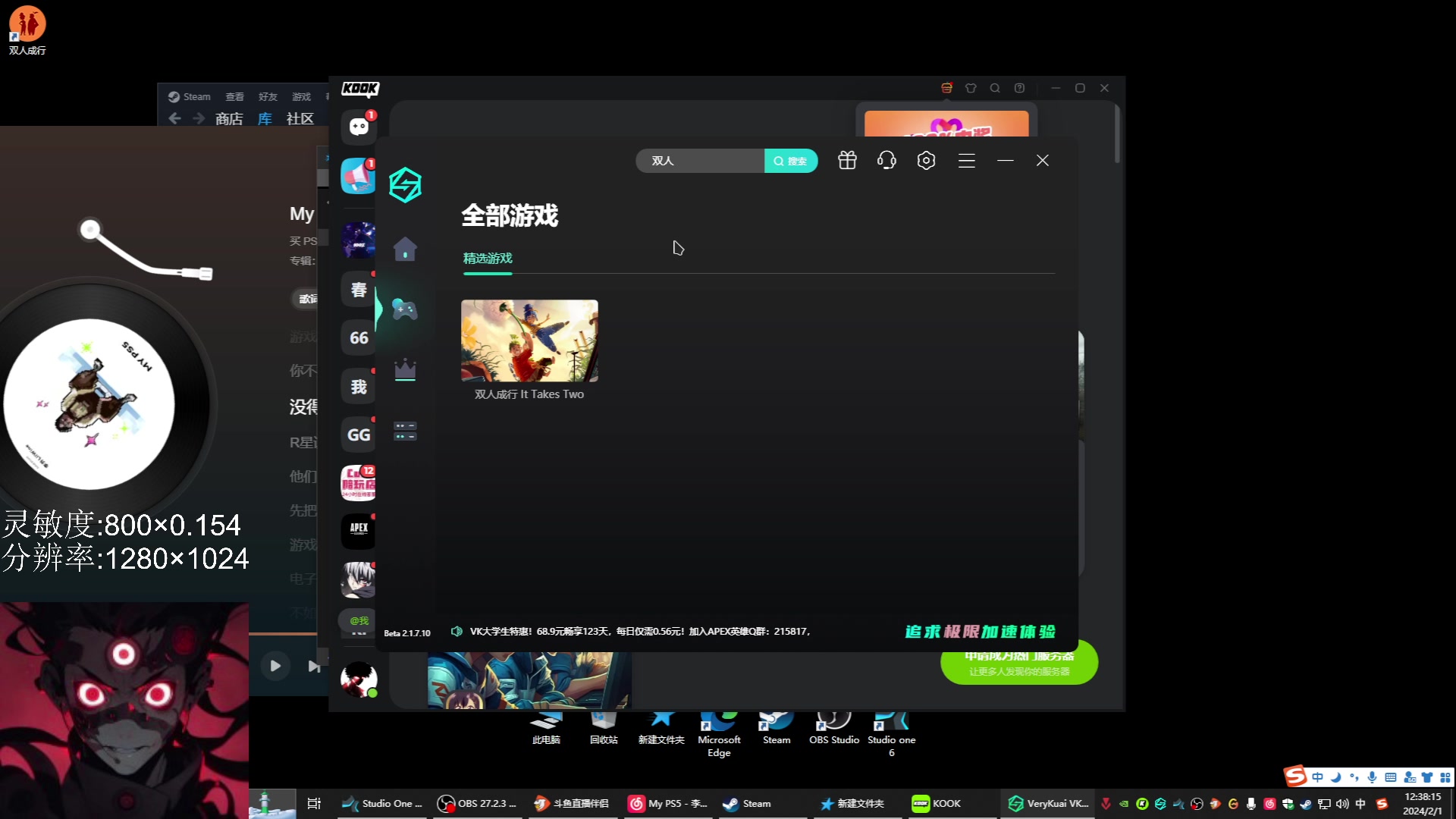Click Steam back navigation arrow

(175, 118)
